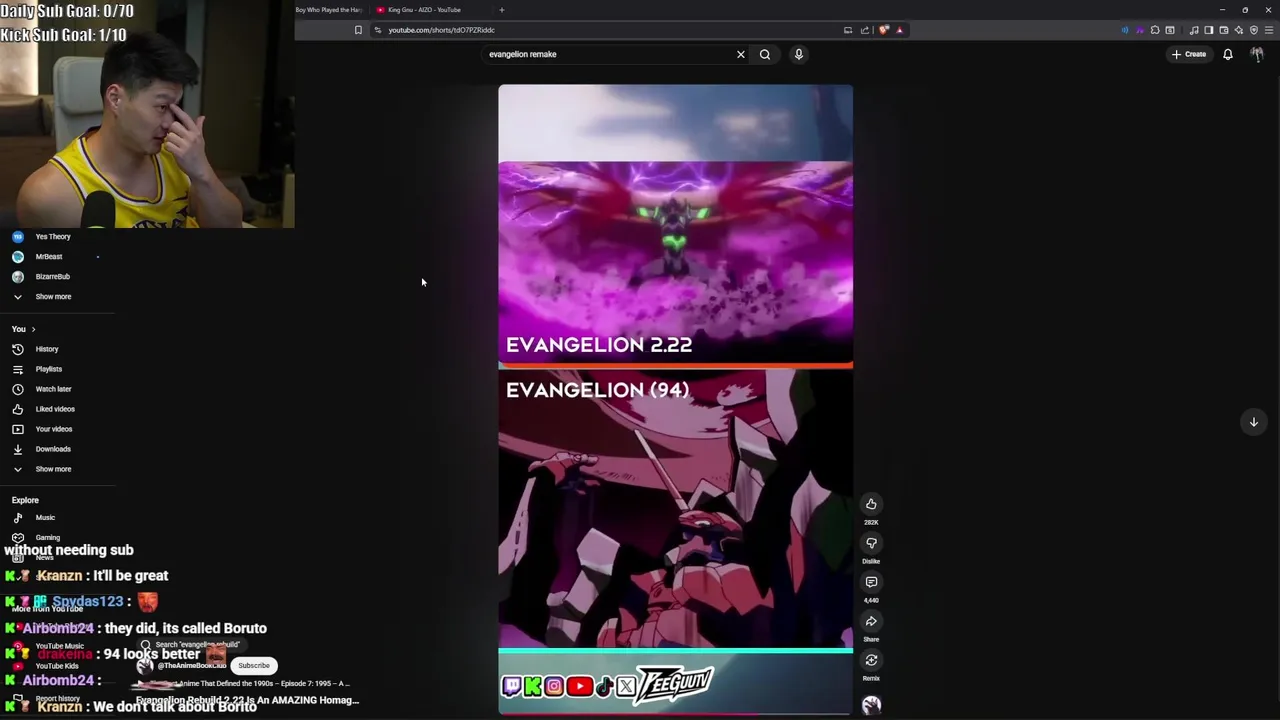Pause the Evangelion short video
Screen dimensions: 1280x720
pyautogui.click(x=675, y=400)
